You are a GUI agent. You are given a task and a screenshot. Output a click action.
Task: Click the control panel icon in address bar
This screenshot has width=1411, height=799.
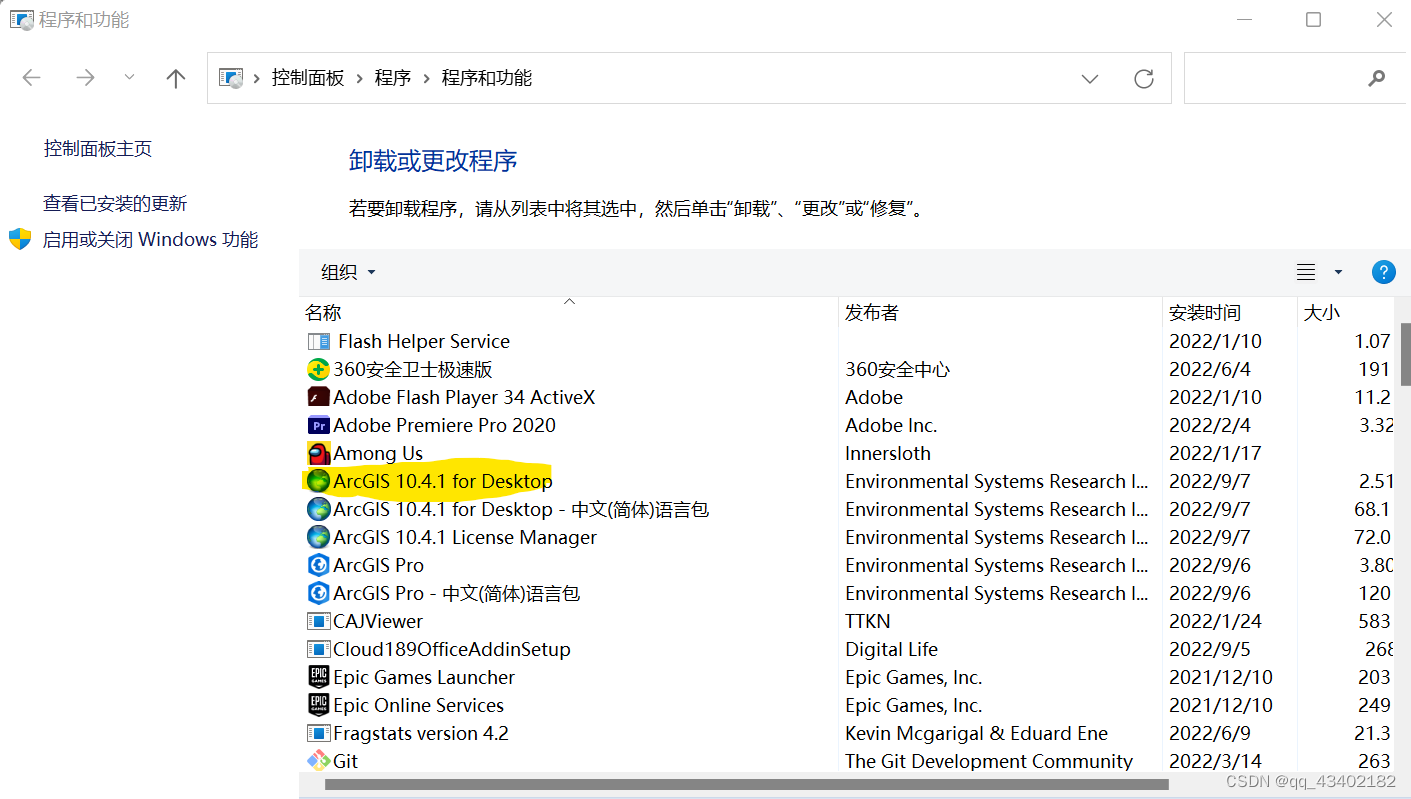(231, 78)
